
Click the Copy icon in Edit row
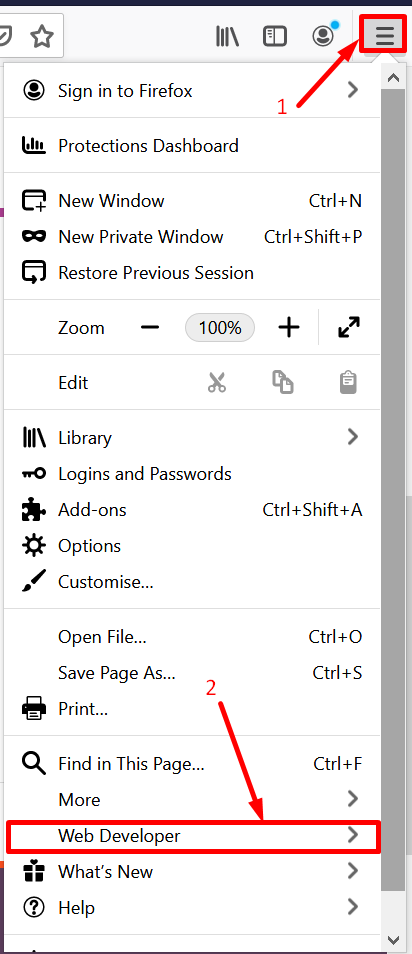283,383
